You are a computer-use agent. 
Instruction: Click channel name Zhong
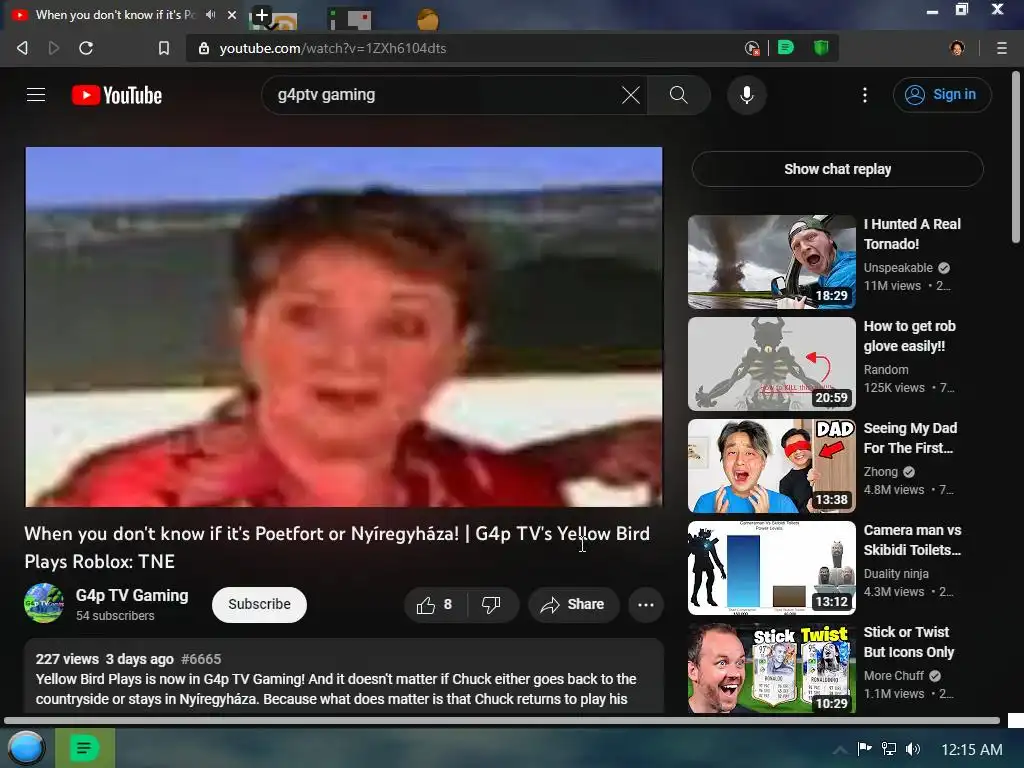pyautogui.click(x=880, y=472)
